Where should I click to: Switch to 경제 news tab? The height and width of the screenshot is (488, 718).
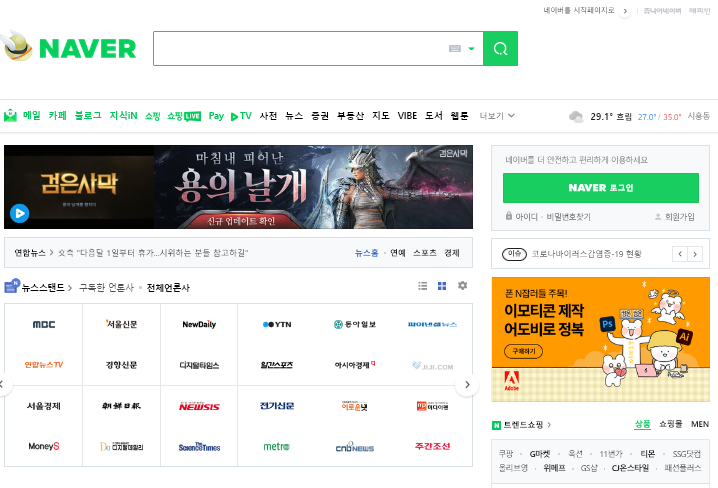[452, 253]
